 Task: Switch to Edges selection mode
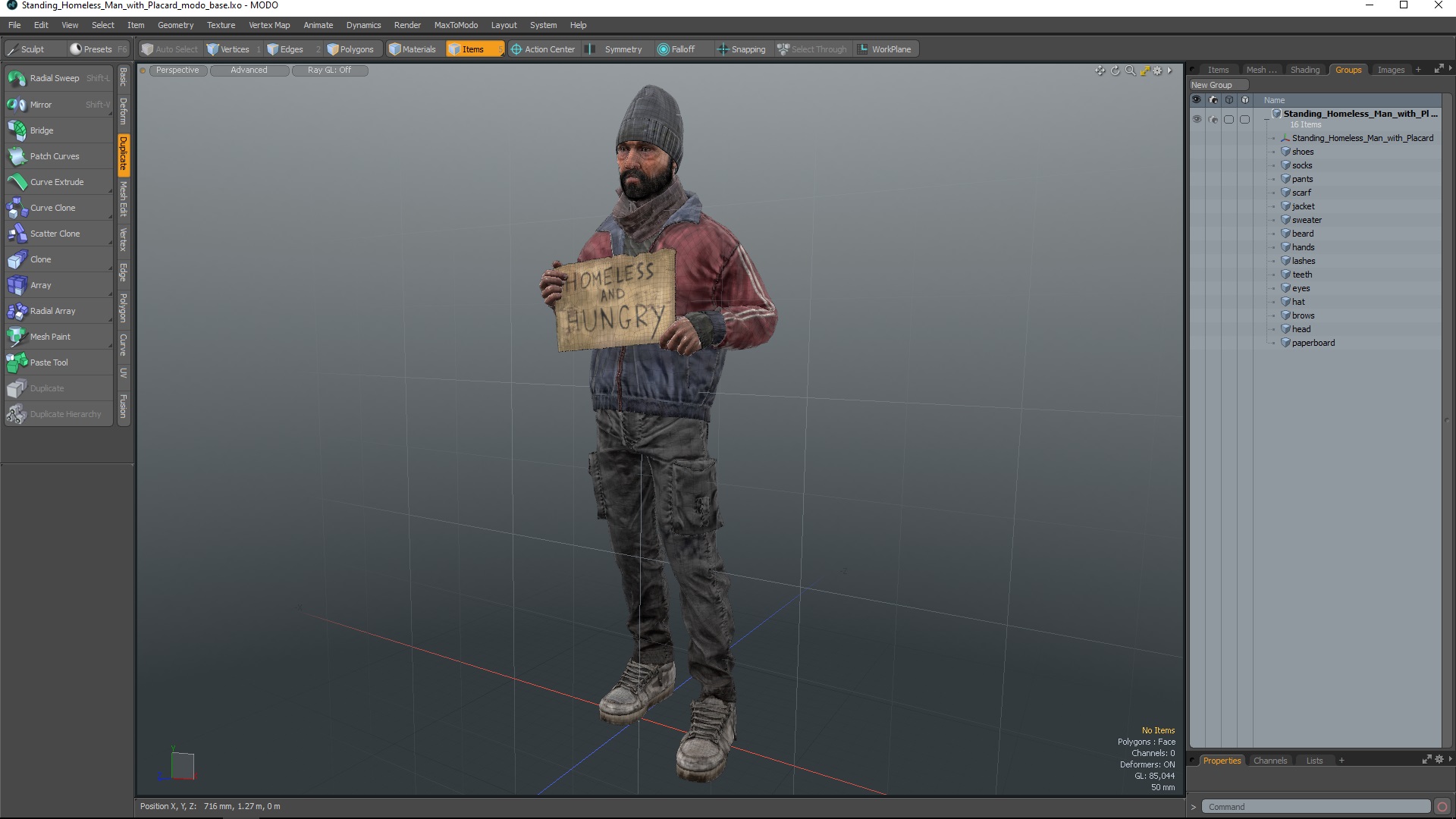(292, 49)
